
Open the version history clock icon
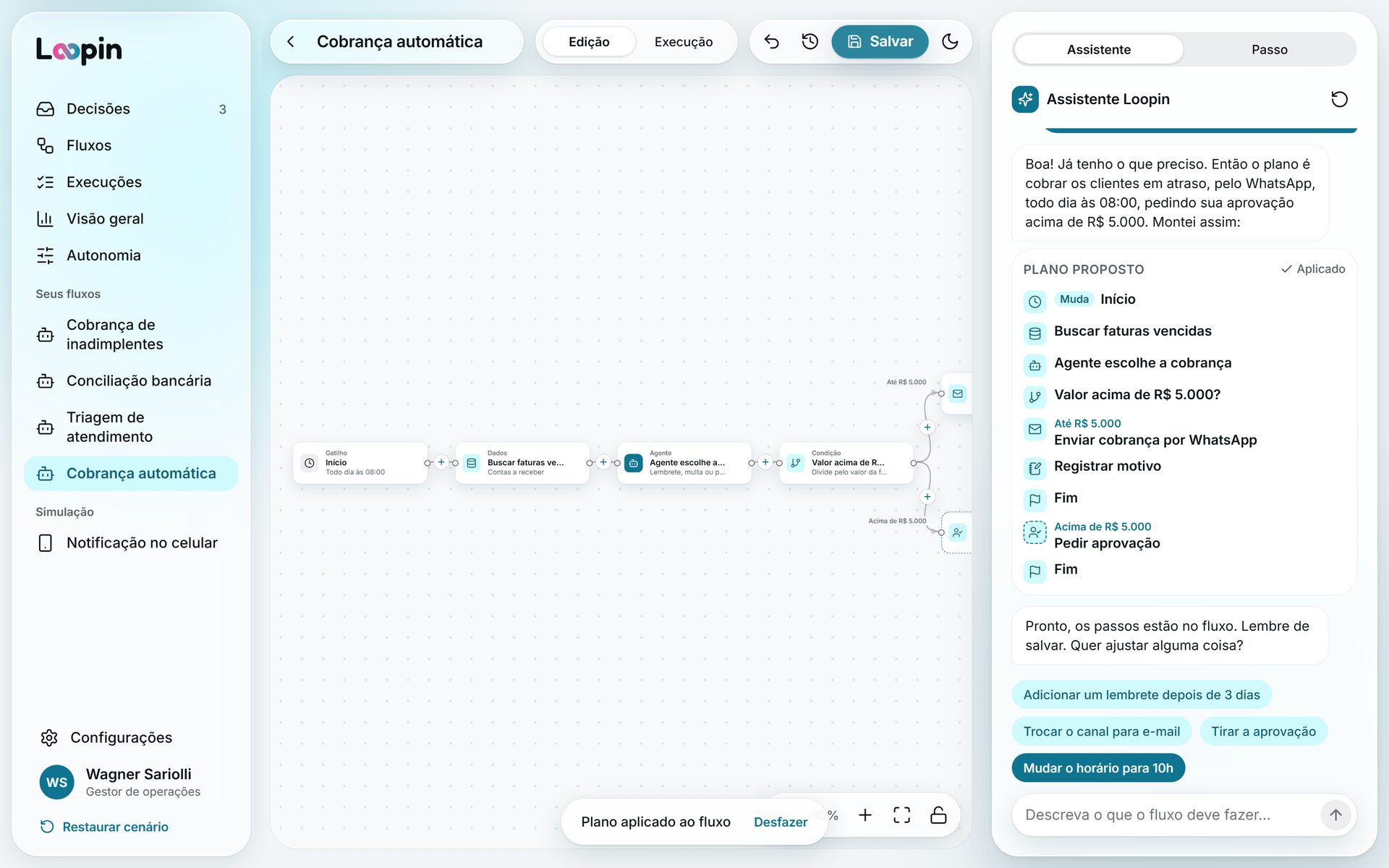coord(810,42)
